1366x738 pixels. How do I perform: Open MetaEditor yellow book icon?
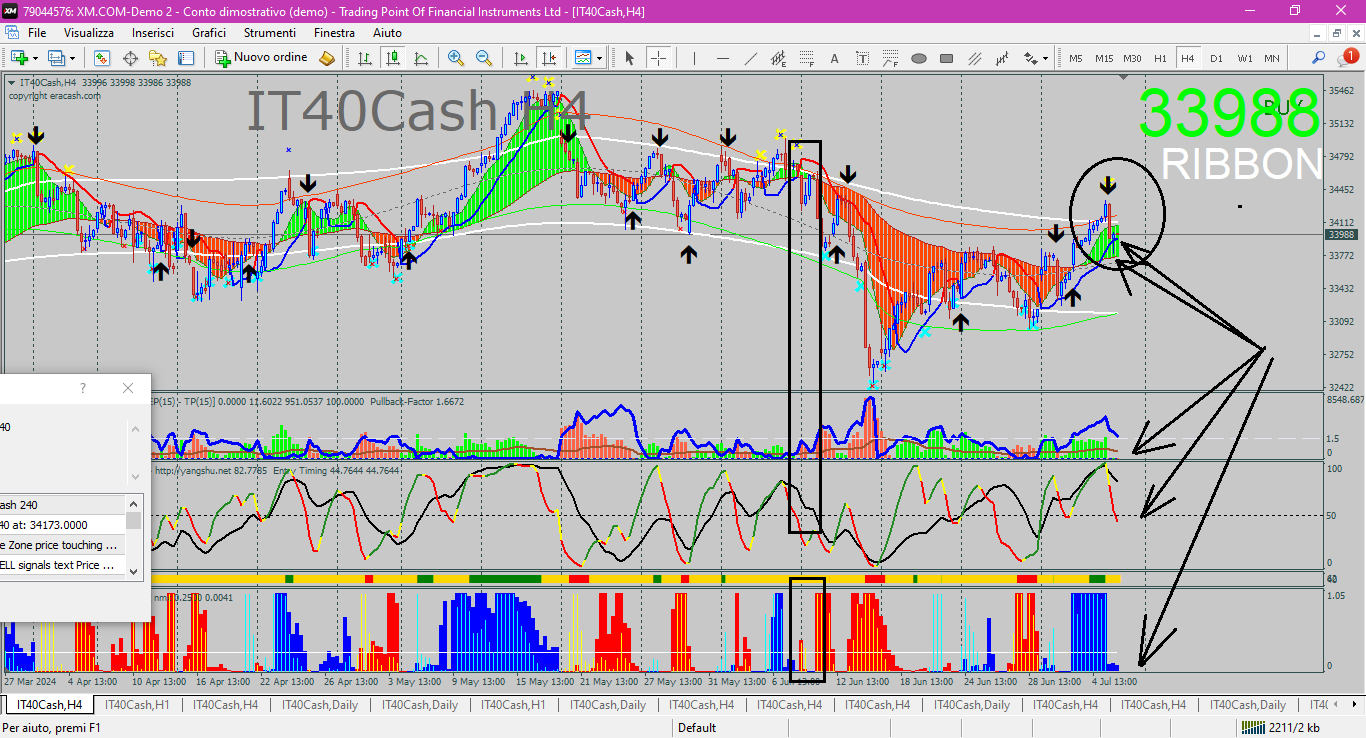point(327,58)
